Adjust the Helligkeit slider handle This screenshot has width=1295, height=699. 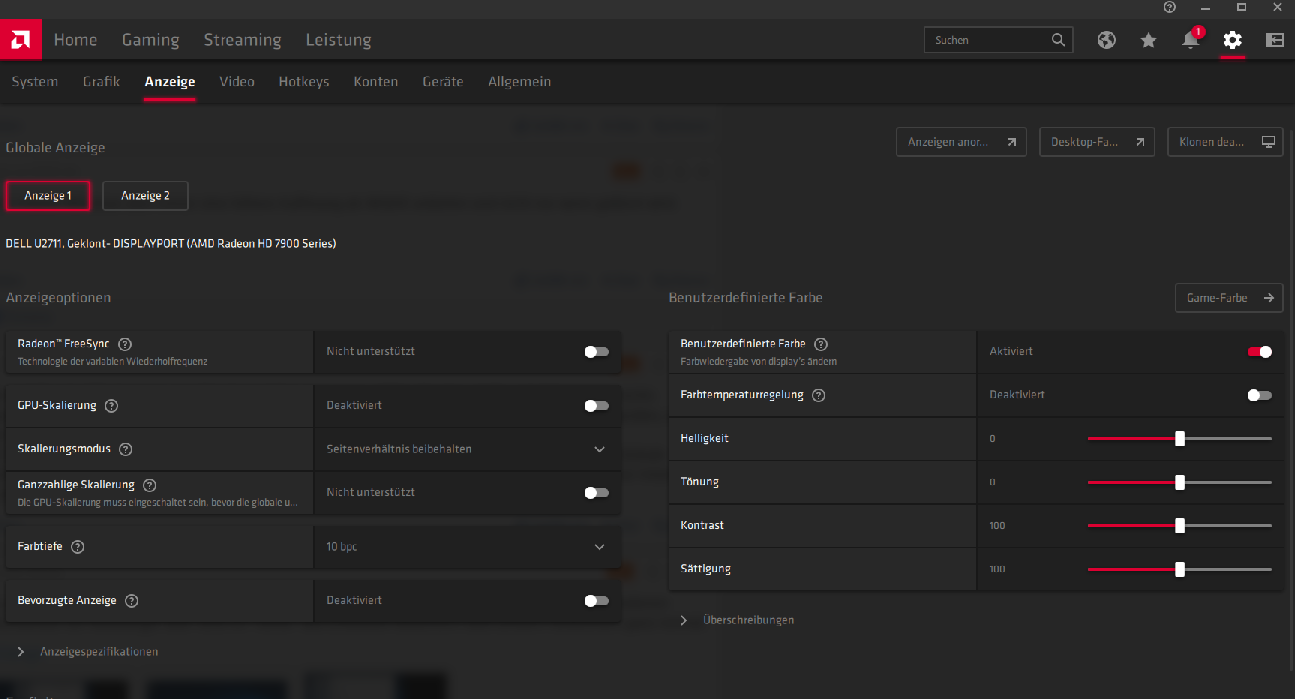(x=1180, y=439)
